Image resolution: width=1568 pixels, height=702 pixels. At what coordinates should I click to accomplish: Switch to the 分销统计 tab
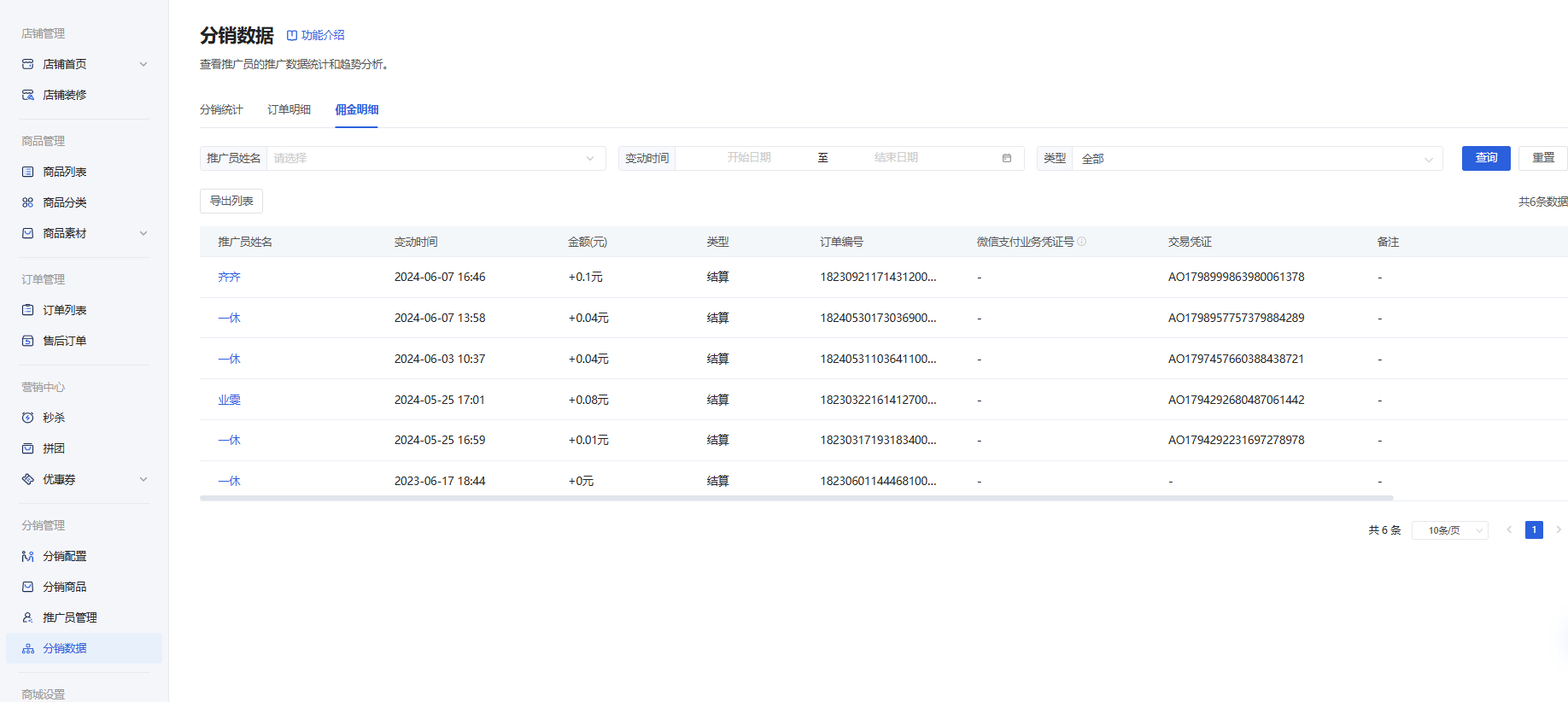pyautogui.click(x=221, y=109)
